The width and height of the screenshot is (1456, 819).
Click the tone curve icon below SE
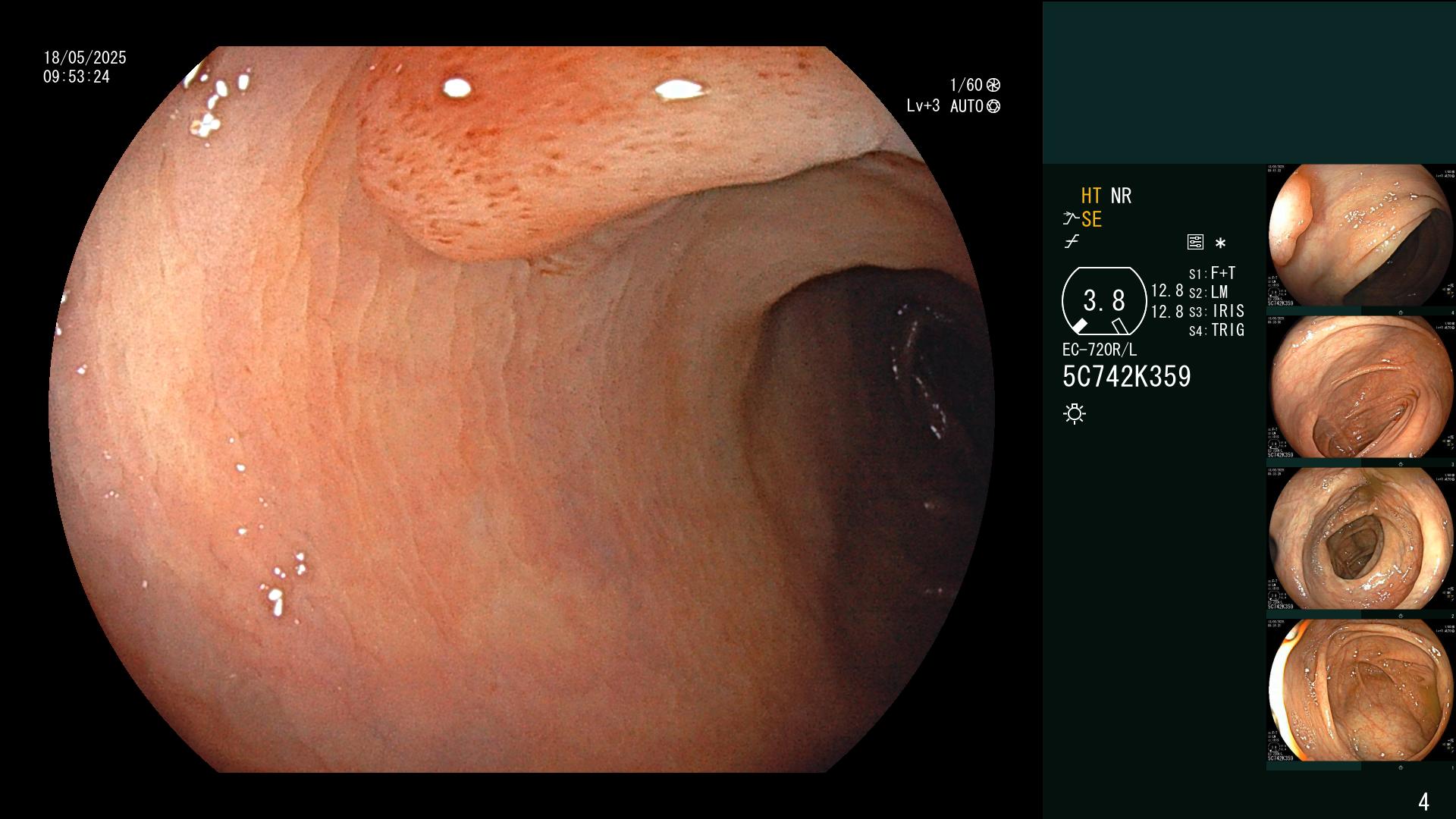1072,242
